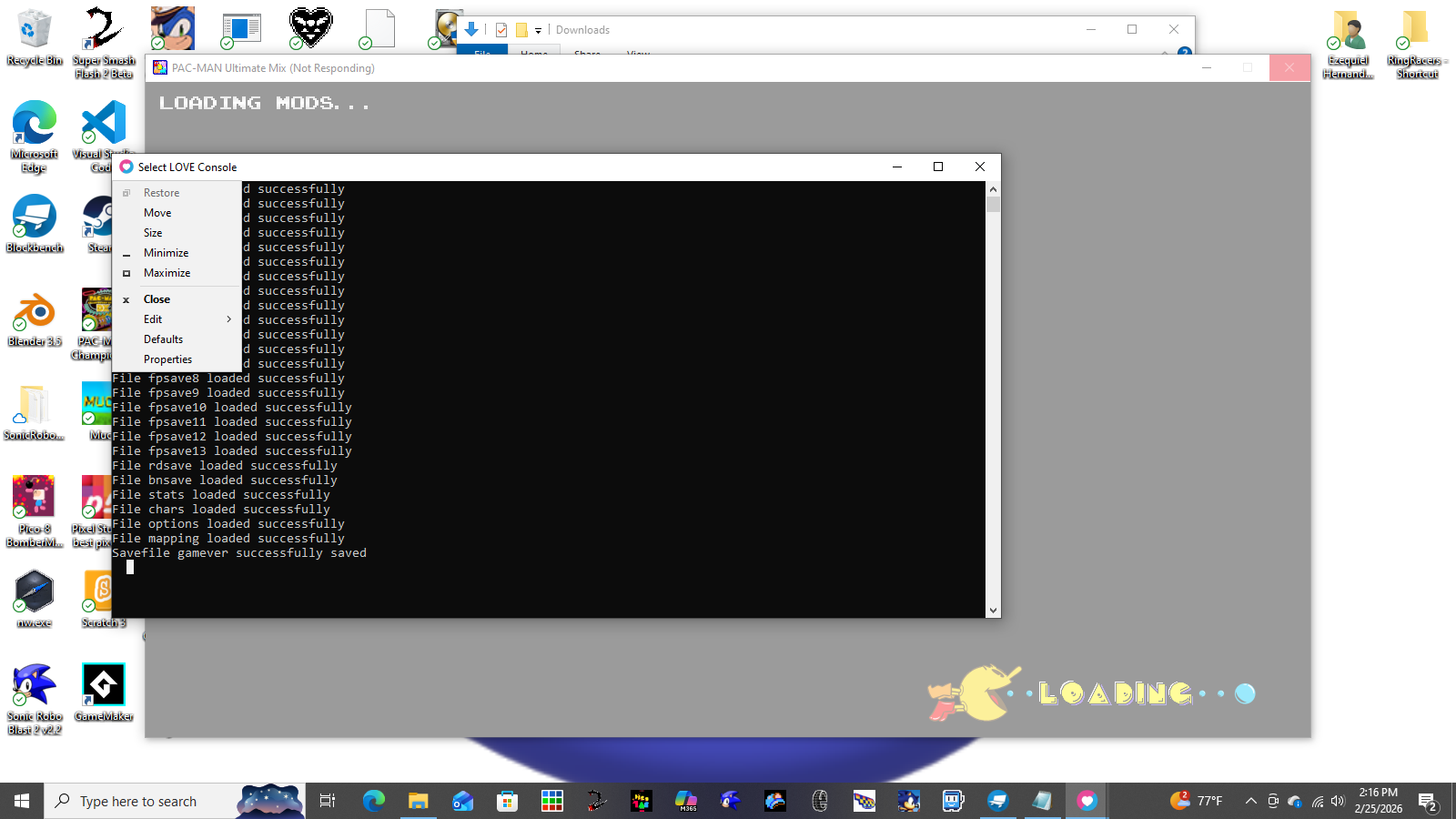The height and width of the screenshot is (819, 1456).
Task: Click the 'LOADING MODS...' text in PAC-MAN window
Action: (x=265, y=104)
